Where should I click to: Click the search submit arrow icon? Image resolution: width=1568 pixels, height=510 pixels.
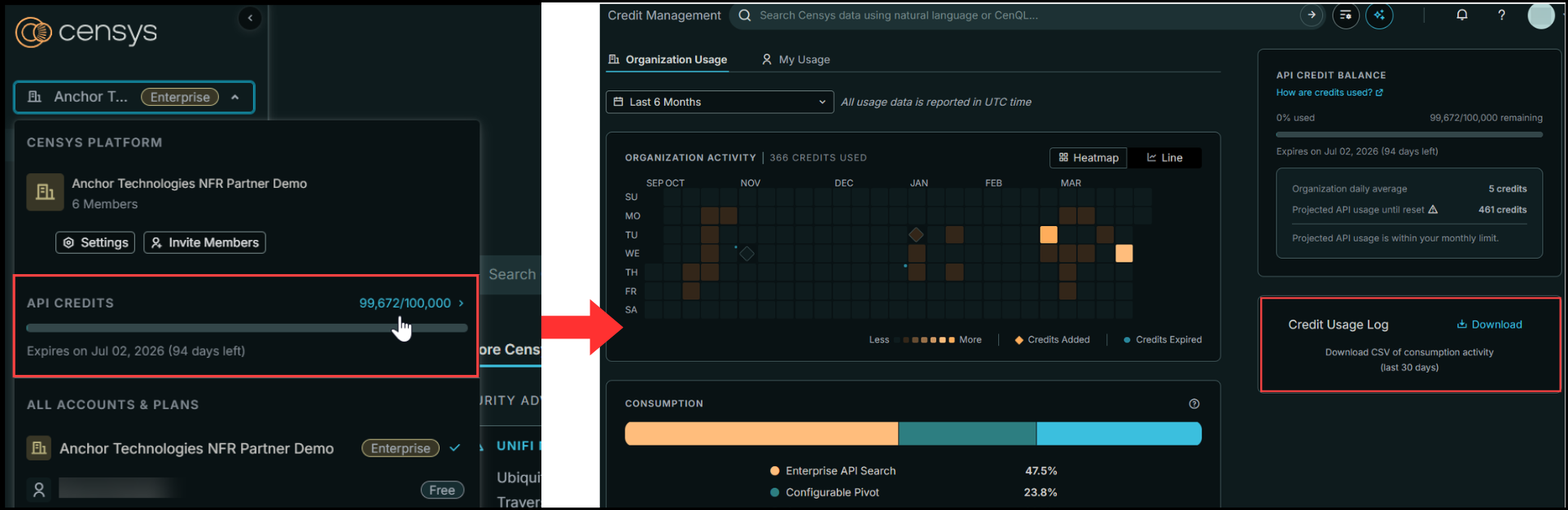1311,15
